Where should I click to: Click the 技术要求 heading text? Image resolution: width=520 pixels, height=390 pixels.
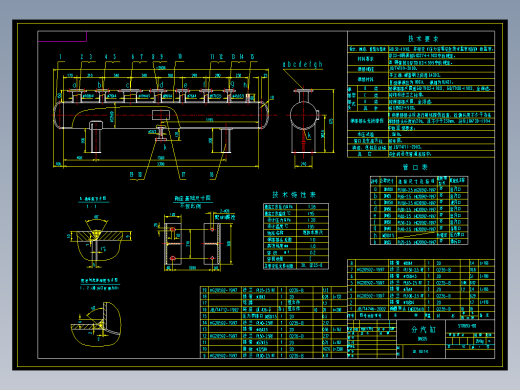click(423, 39)
